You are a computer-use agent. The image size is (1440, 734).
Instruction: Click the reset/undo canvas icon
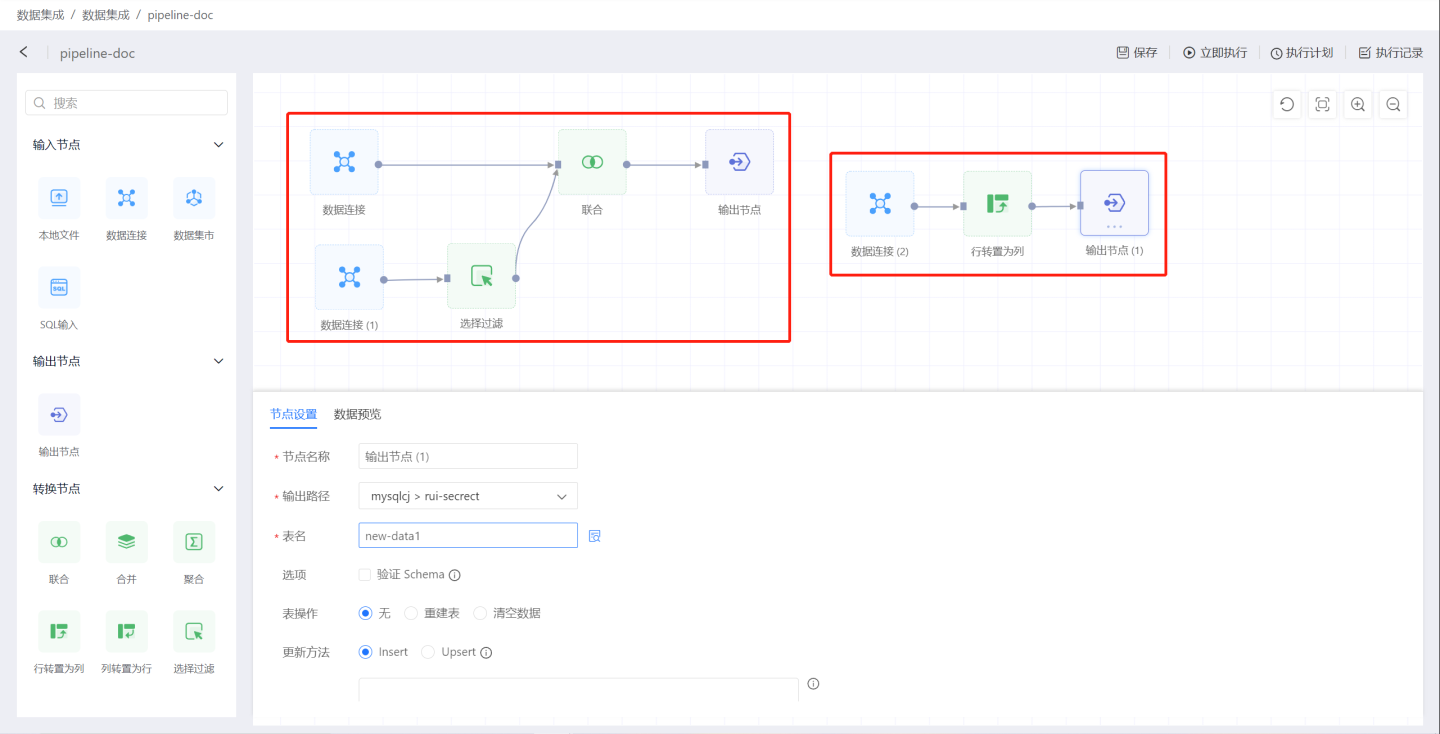(1287, 105)
